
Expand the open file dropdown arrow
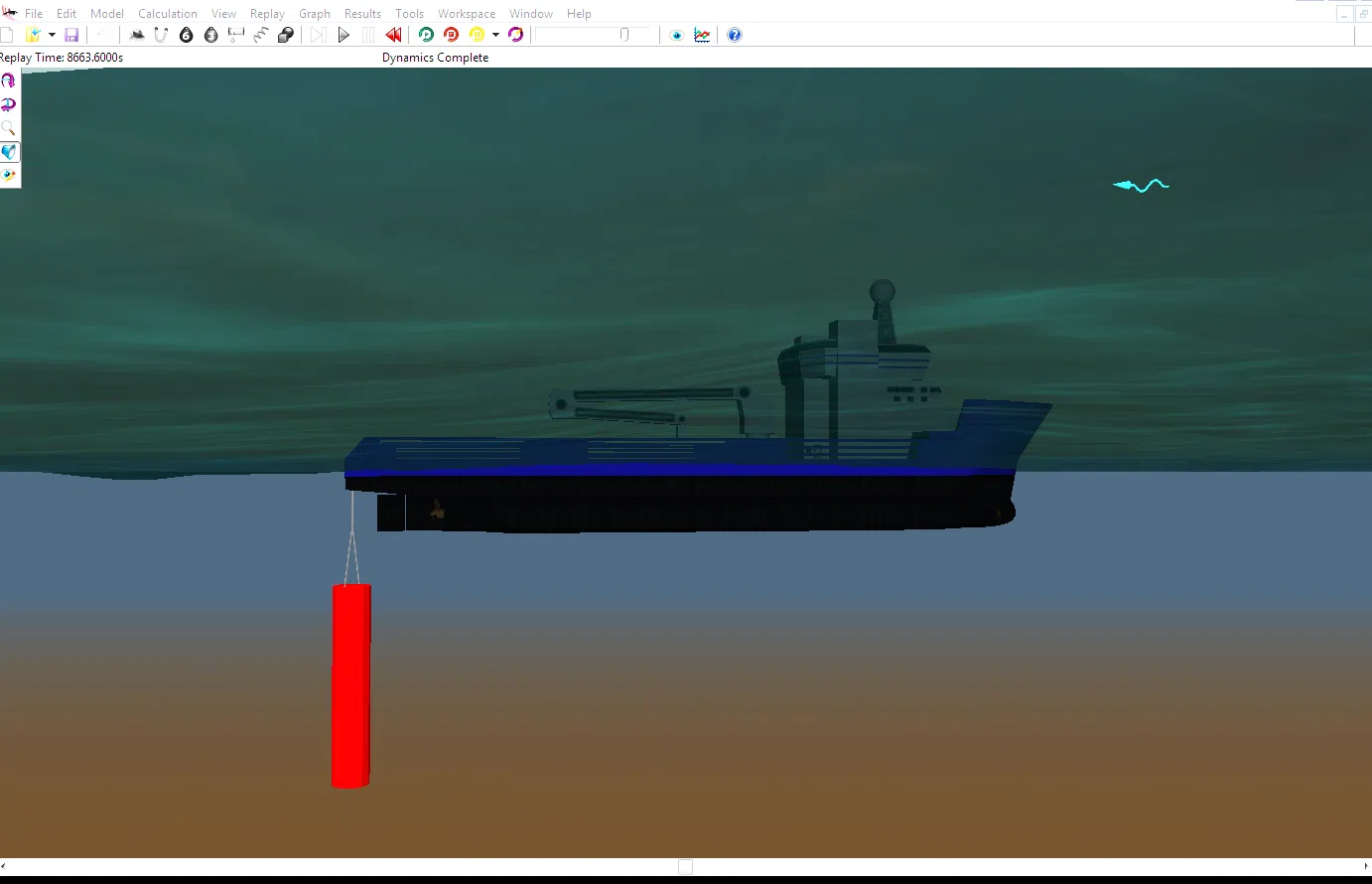(x=52, y=35)
